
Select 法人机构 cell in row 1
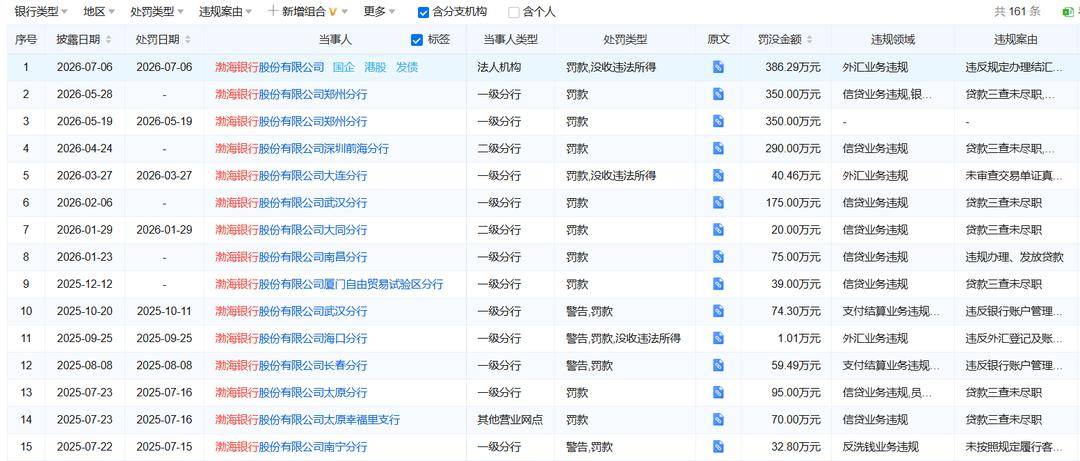pos(499,68)
